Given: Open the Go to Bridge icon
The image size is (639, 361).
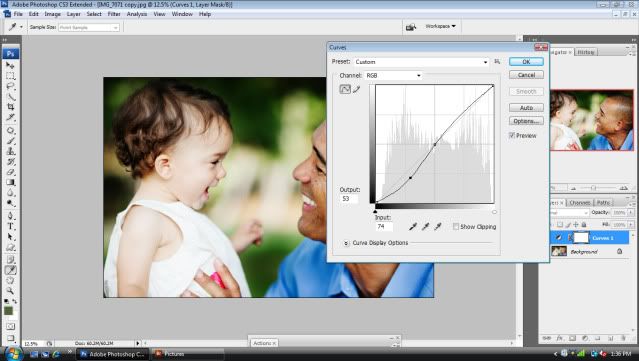Looking at the screenshot, I should point(411,27).
